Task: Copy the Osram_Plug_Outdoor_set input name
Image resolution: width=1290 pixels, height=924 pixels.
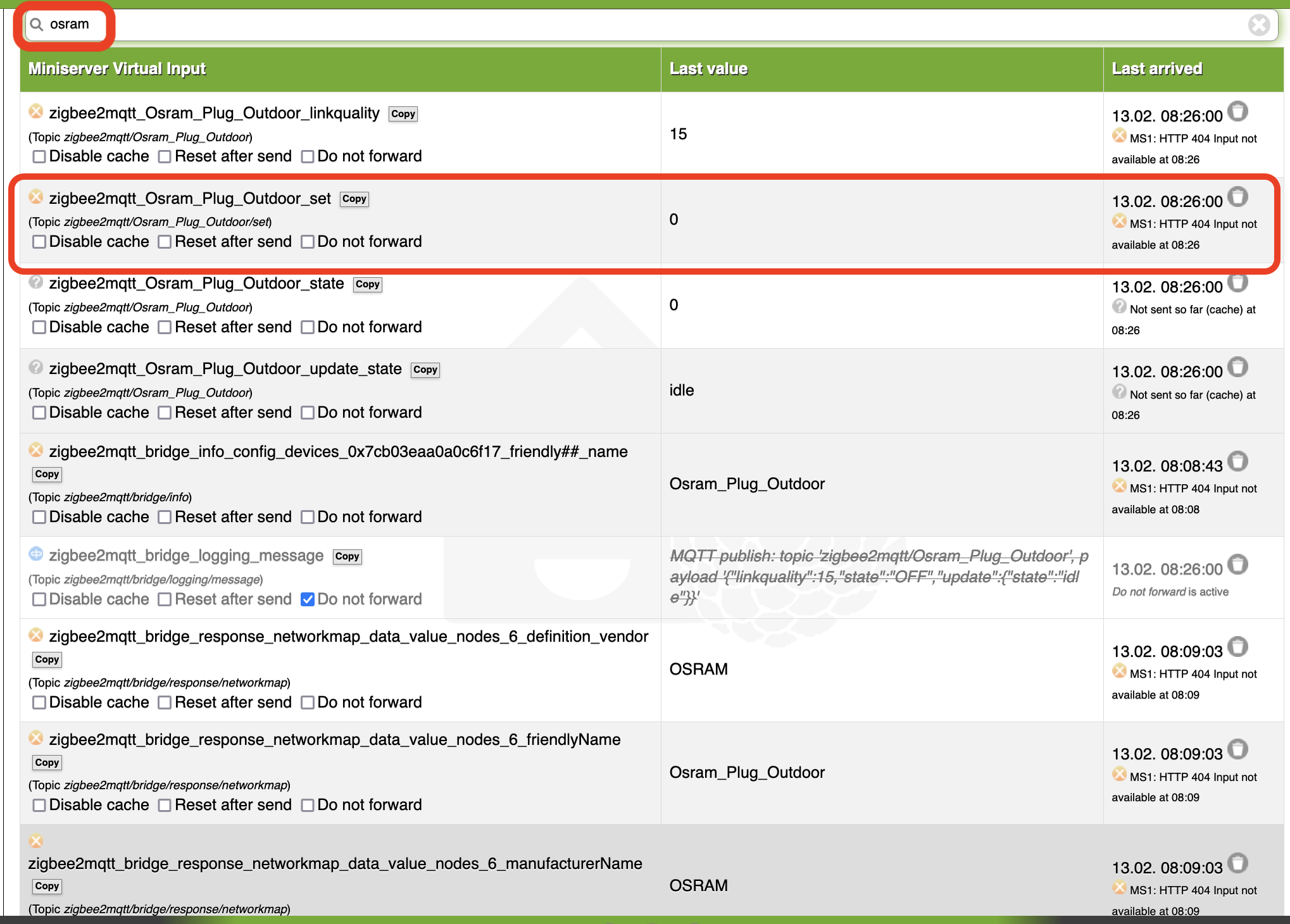Action: point(354,199)
